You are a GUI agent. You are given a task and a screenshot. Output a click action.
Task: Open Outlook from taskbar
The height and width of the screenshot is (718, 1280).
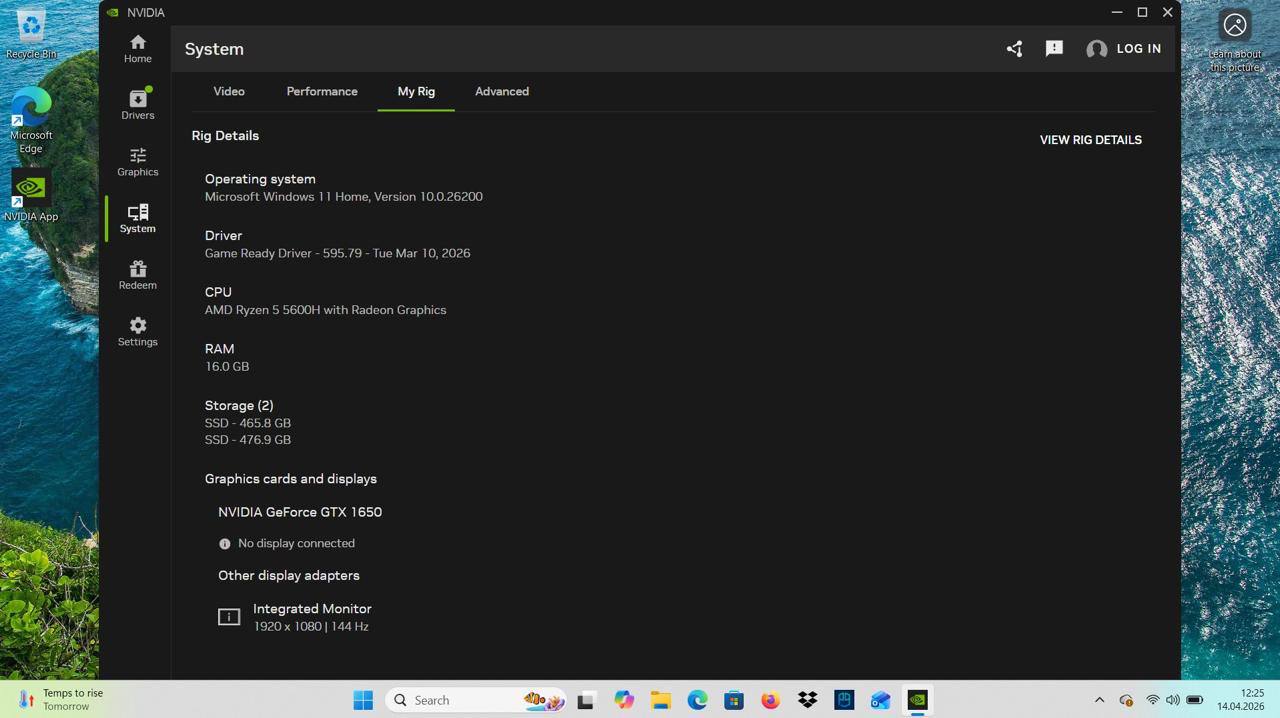[880, 700]
